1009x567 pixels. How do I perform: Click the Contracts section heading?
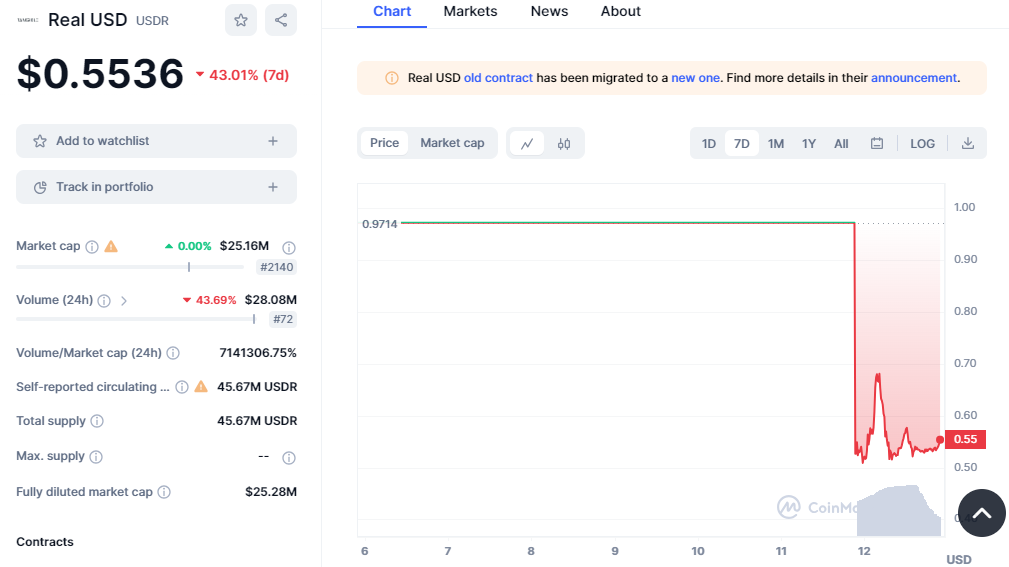[44, 542]
